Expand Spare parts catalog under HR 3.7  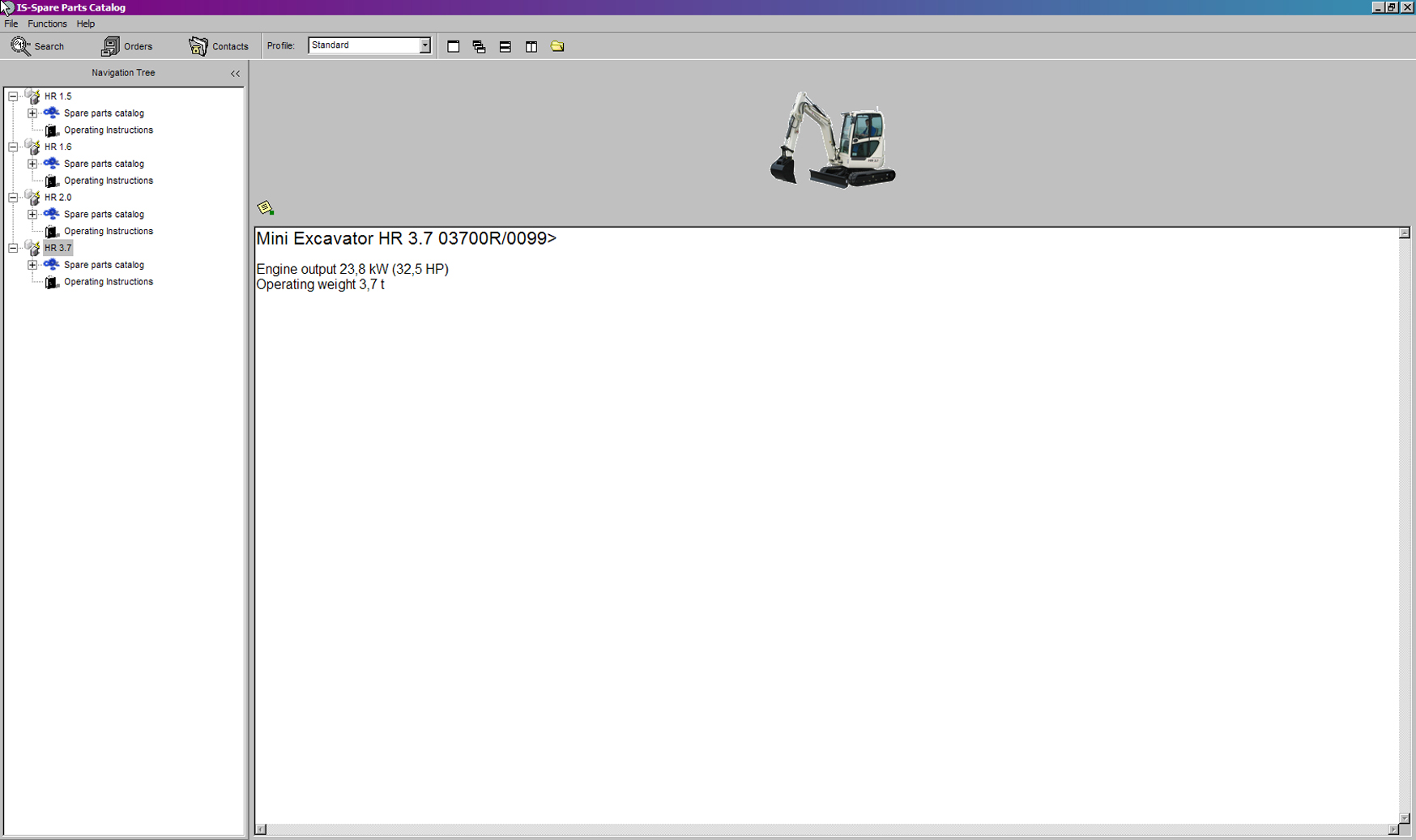coord(32,265)
